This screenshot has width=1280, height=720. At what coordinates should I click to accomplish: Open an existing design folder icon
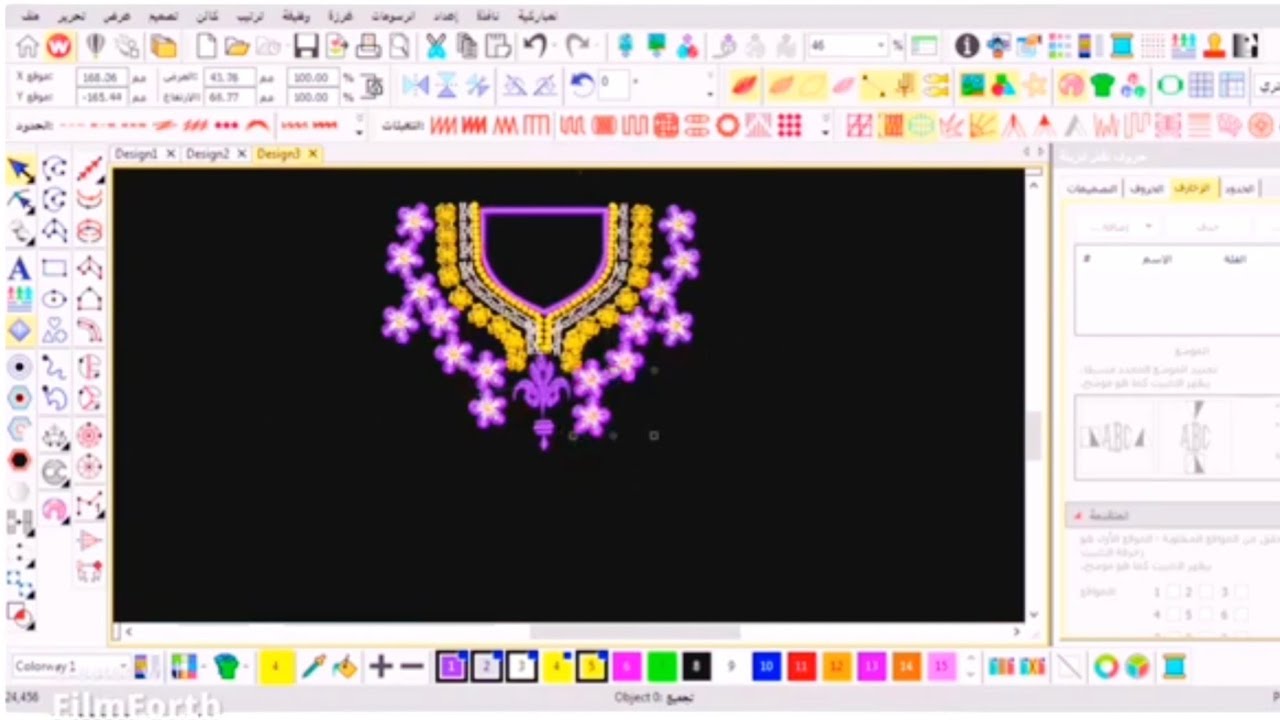click(237, 46)
